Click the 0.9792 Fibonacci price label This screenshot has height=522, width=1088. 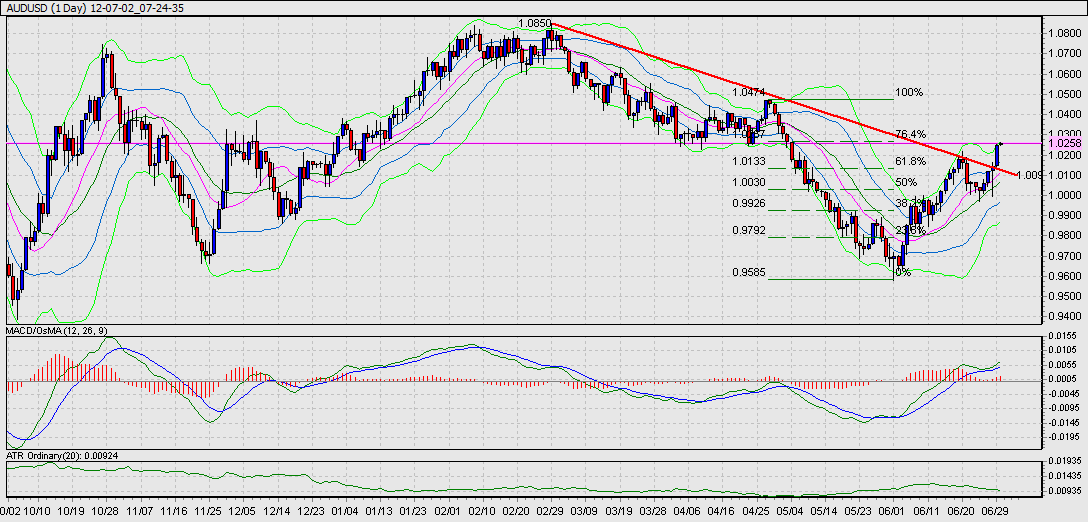pos(749,230)
